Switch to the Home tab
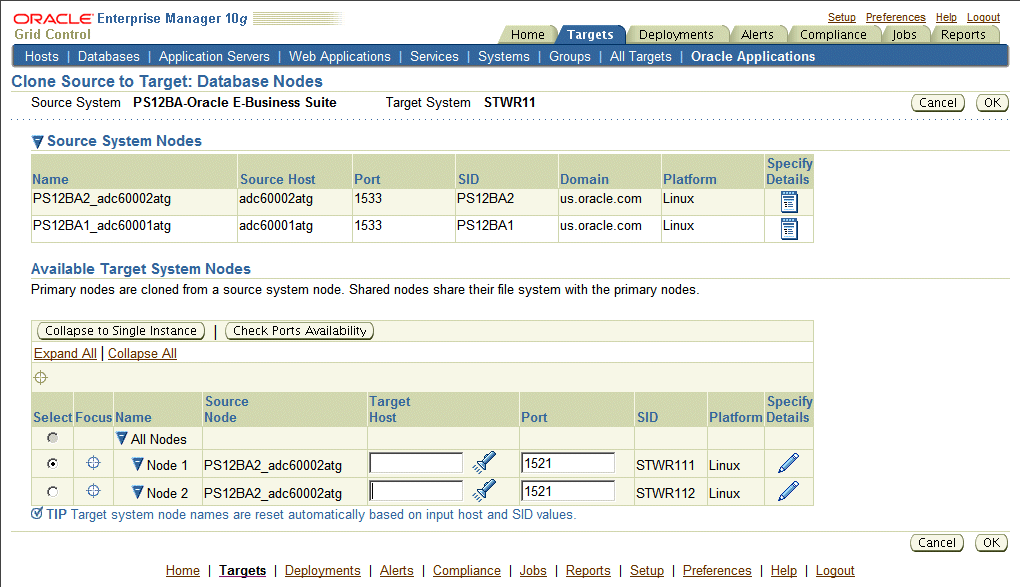Image resolution: width=1020 pixels, height=587 pixels. pyautogui.click(x=528, y=34)
